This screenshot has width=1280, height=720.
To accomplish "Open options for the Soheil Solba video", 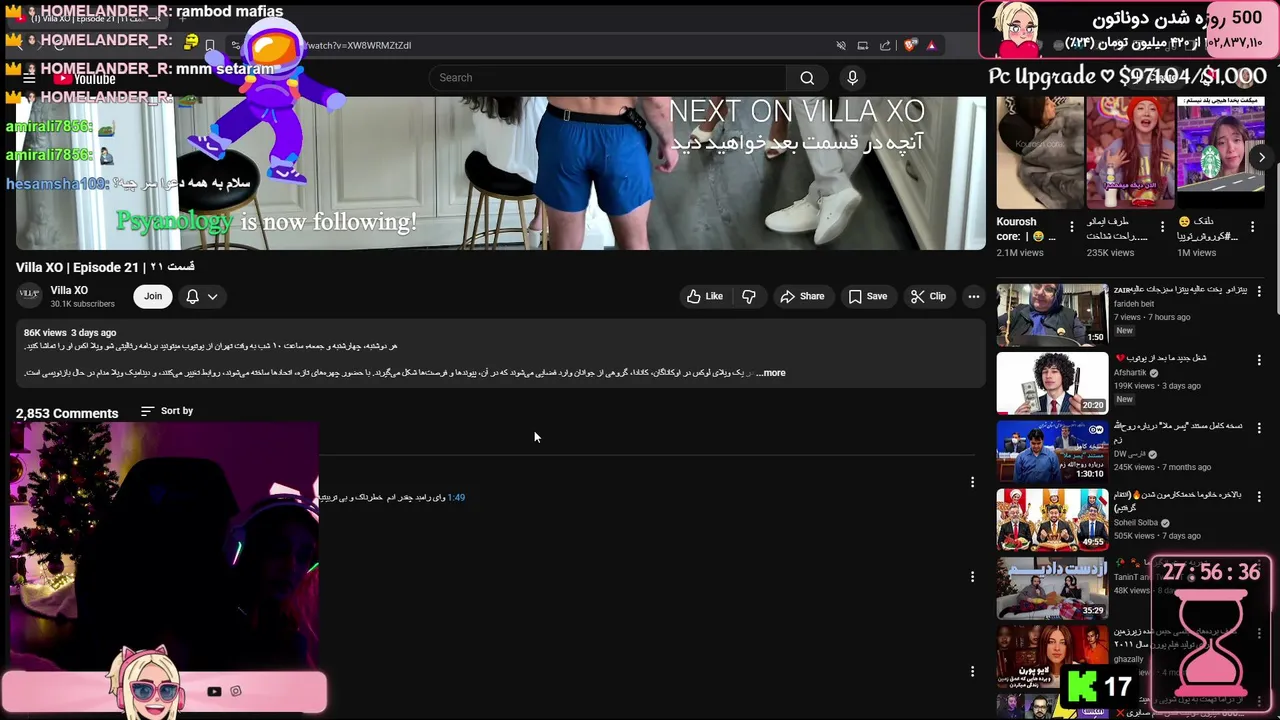I will pyautogui.click(x=1259, y=496).
